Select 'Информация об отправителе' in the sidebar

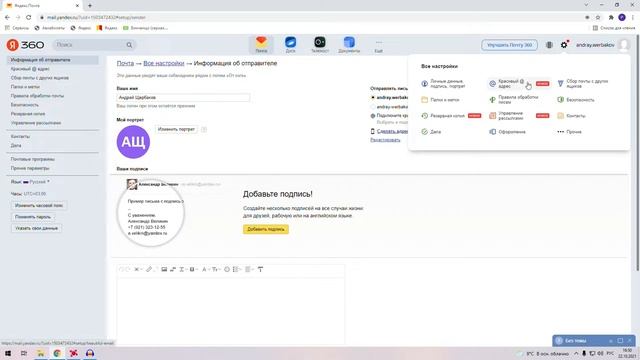(52, 60)
